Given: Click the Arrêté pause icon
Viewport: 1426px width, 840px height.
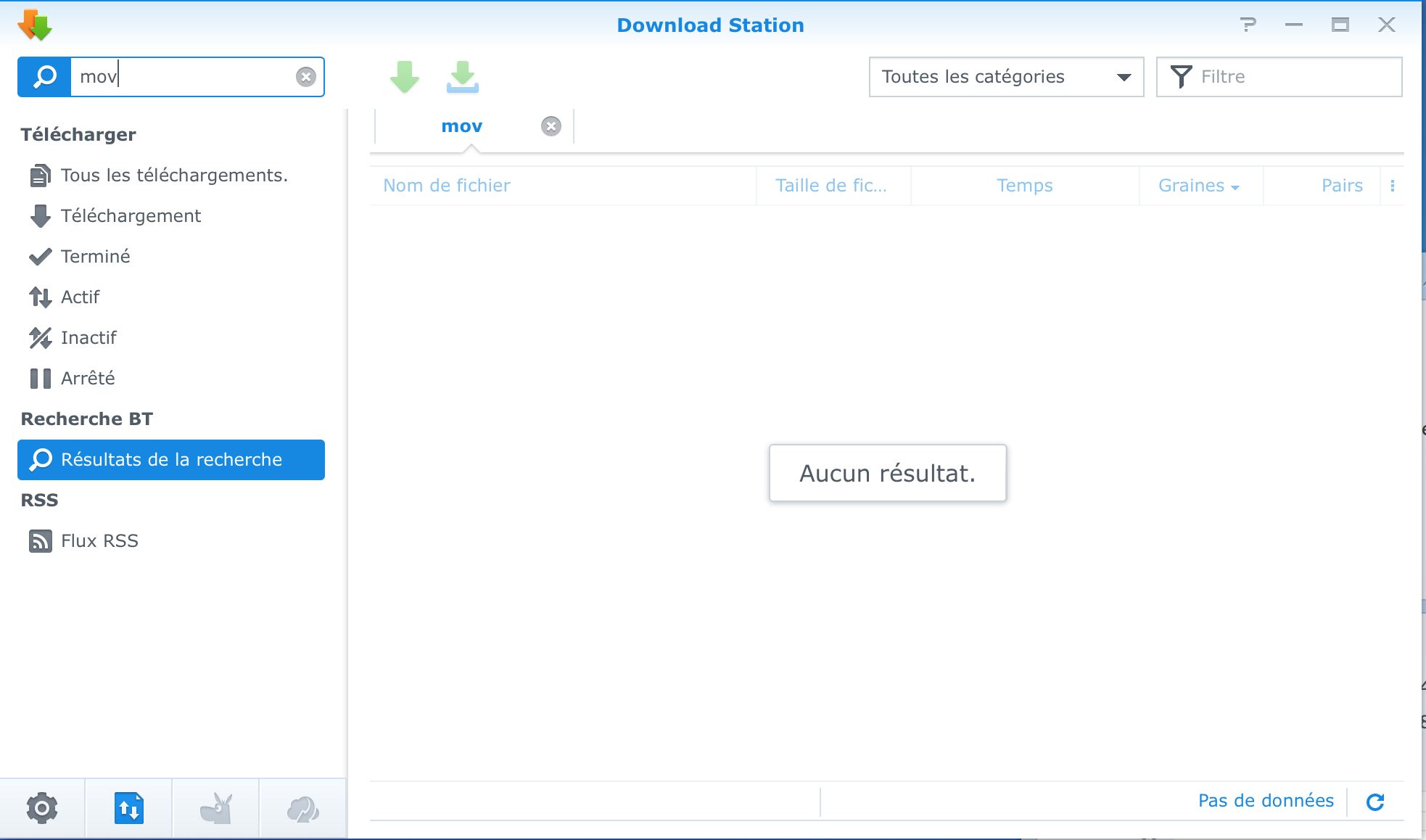Looking at the screenshot, I should tap(41, 379).
